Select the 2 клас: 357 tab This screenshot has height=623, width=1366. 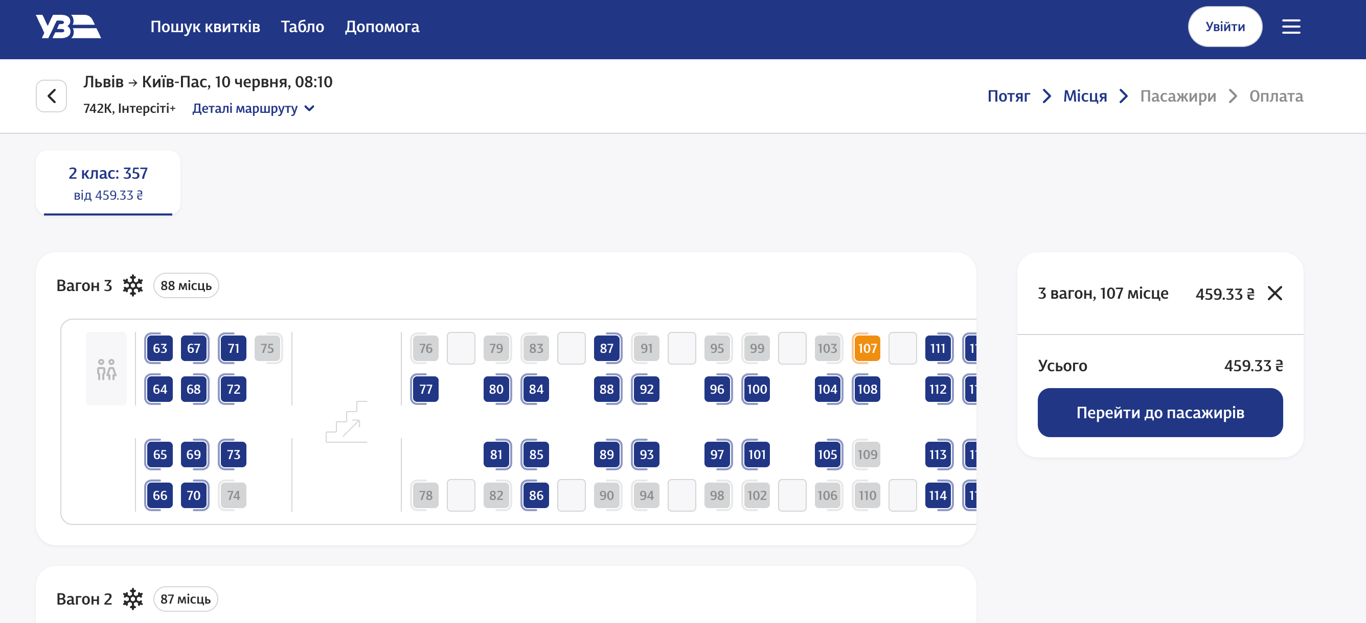coord(108,183)
